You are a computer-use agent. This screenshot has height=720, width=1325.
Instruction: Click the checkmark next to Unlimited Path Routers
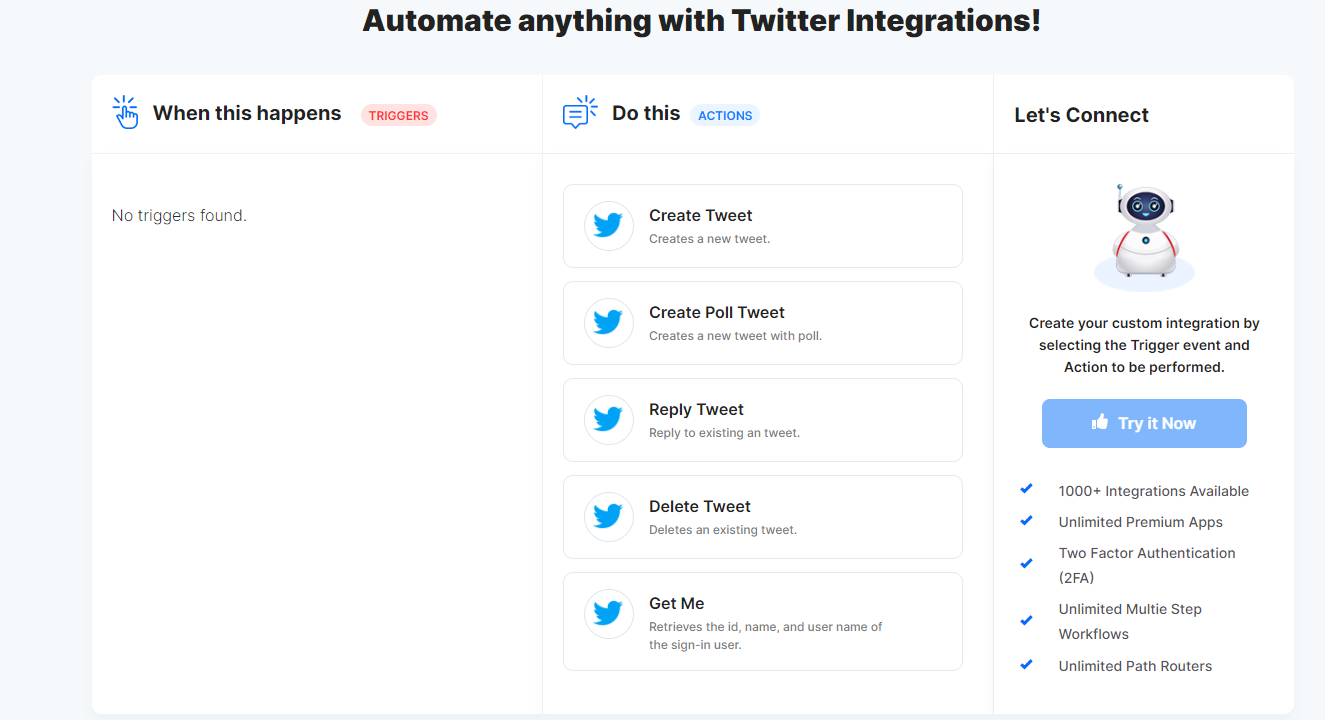pyautogui.click(x=1026, y=664)
